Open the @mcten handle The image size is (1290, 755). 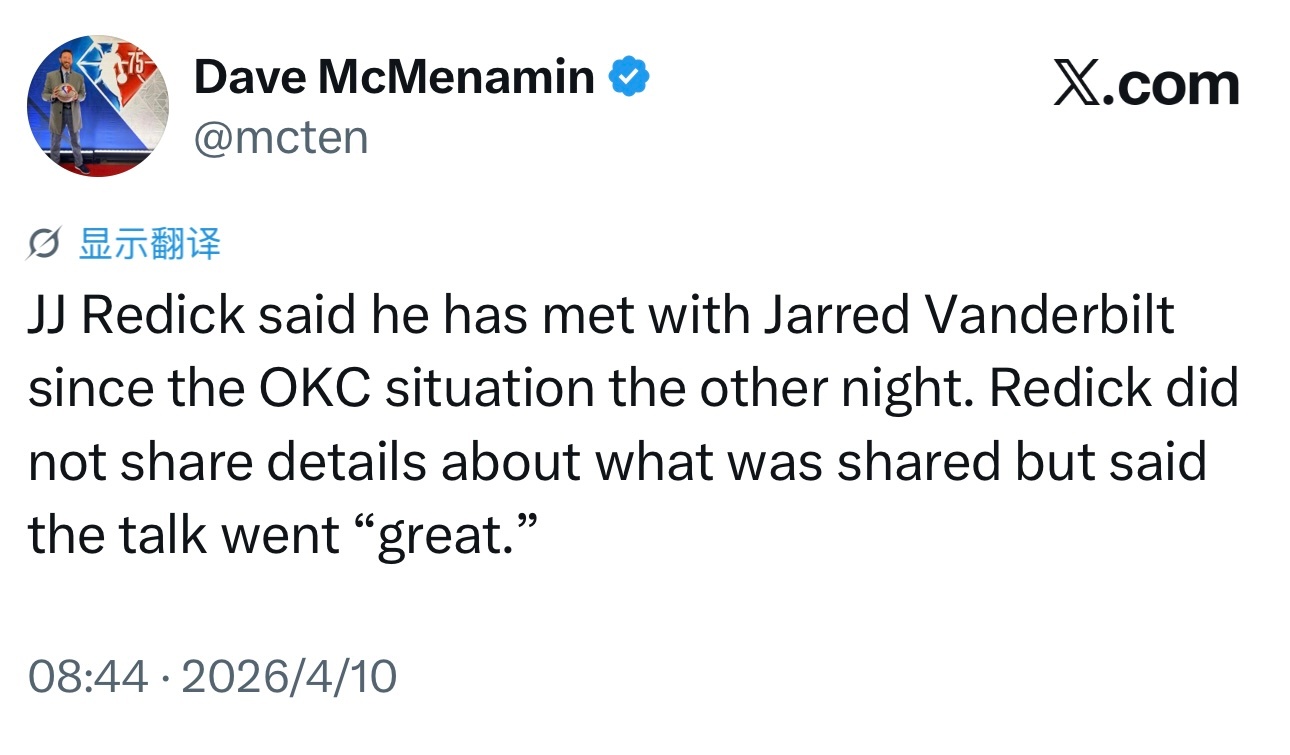pos(281,137)
